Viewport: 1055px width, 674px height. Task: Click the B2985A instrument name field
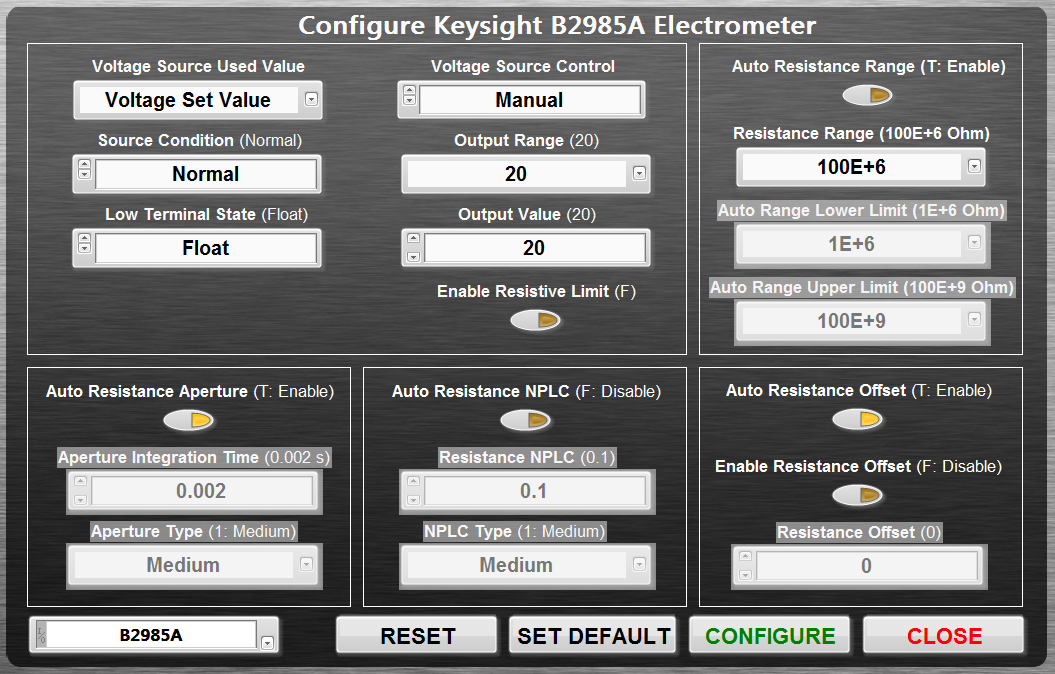pyautogui.click(x=151, y=635)
